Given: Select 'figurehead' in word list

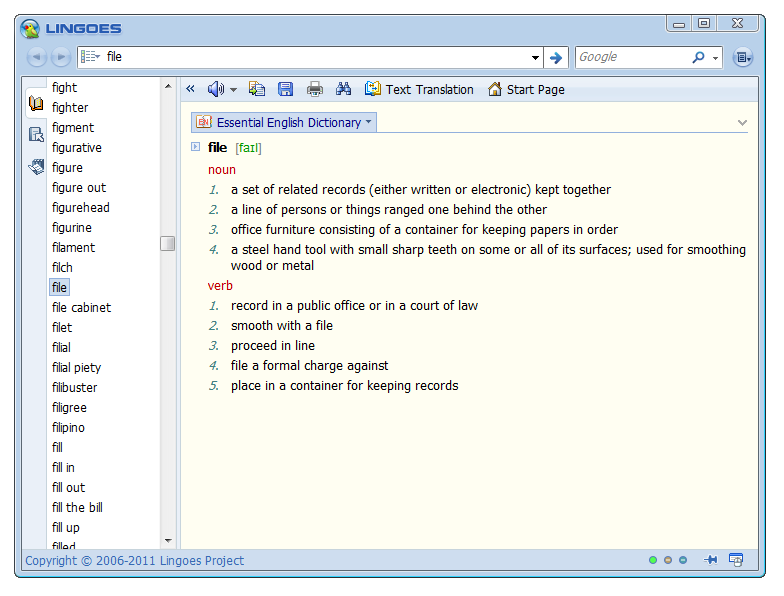Looking at the screenshot, I should 80,208.
